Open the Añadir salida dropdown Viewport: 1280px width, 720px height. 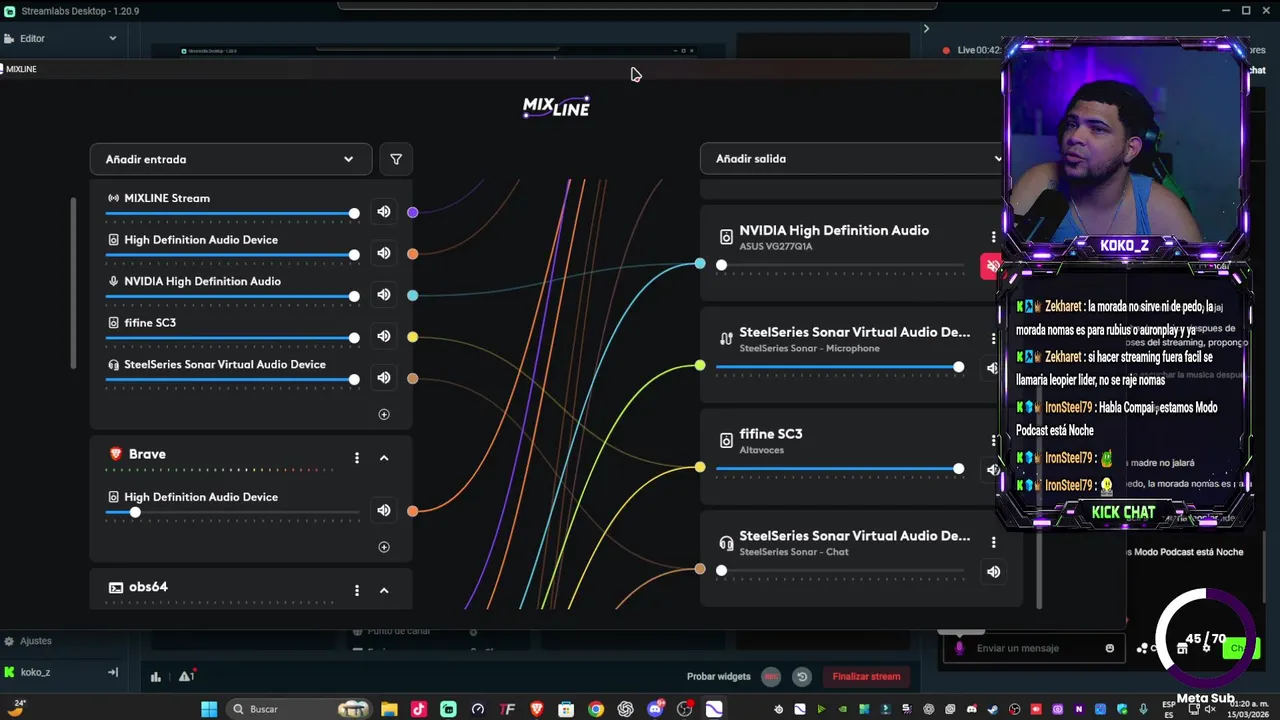852,158
